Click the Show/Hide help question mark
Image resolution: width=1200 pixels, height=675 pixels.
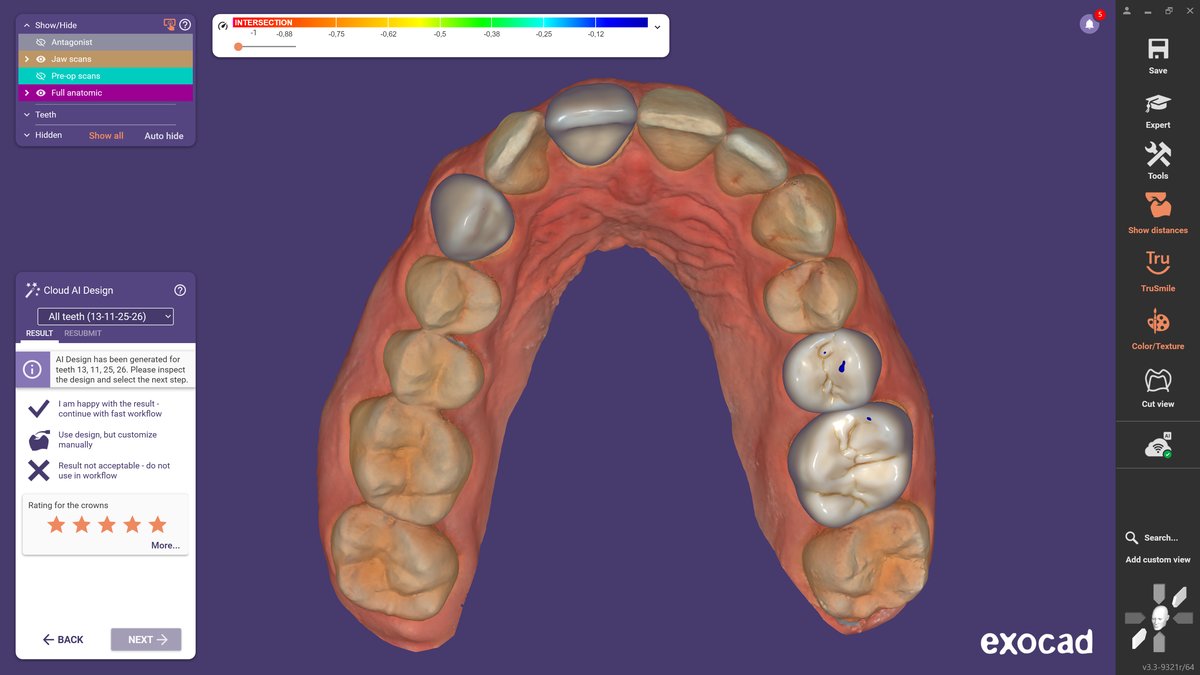185,24
